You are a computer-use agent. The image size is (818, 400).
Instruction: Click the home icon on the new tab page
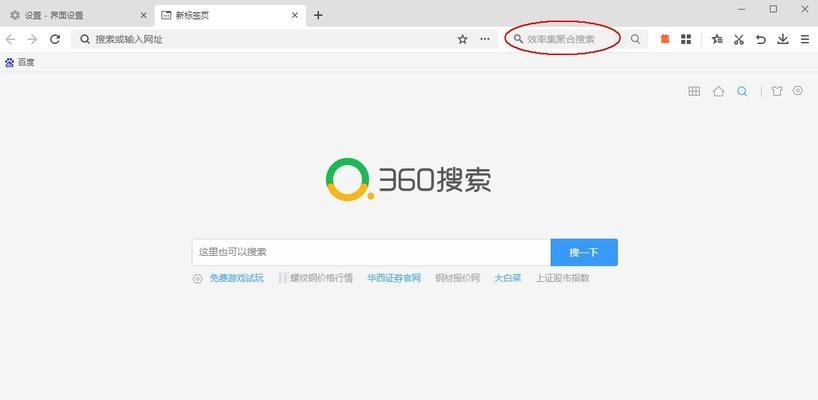tap(718, 91)
